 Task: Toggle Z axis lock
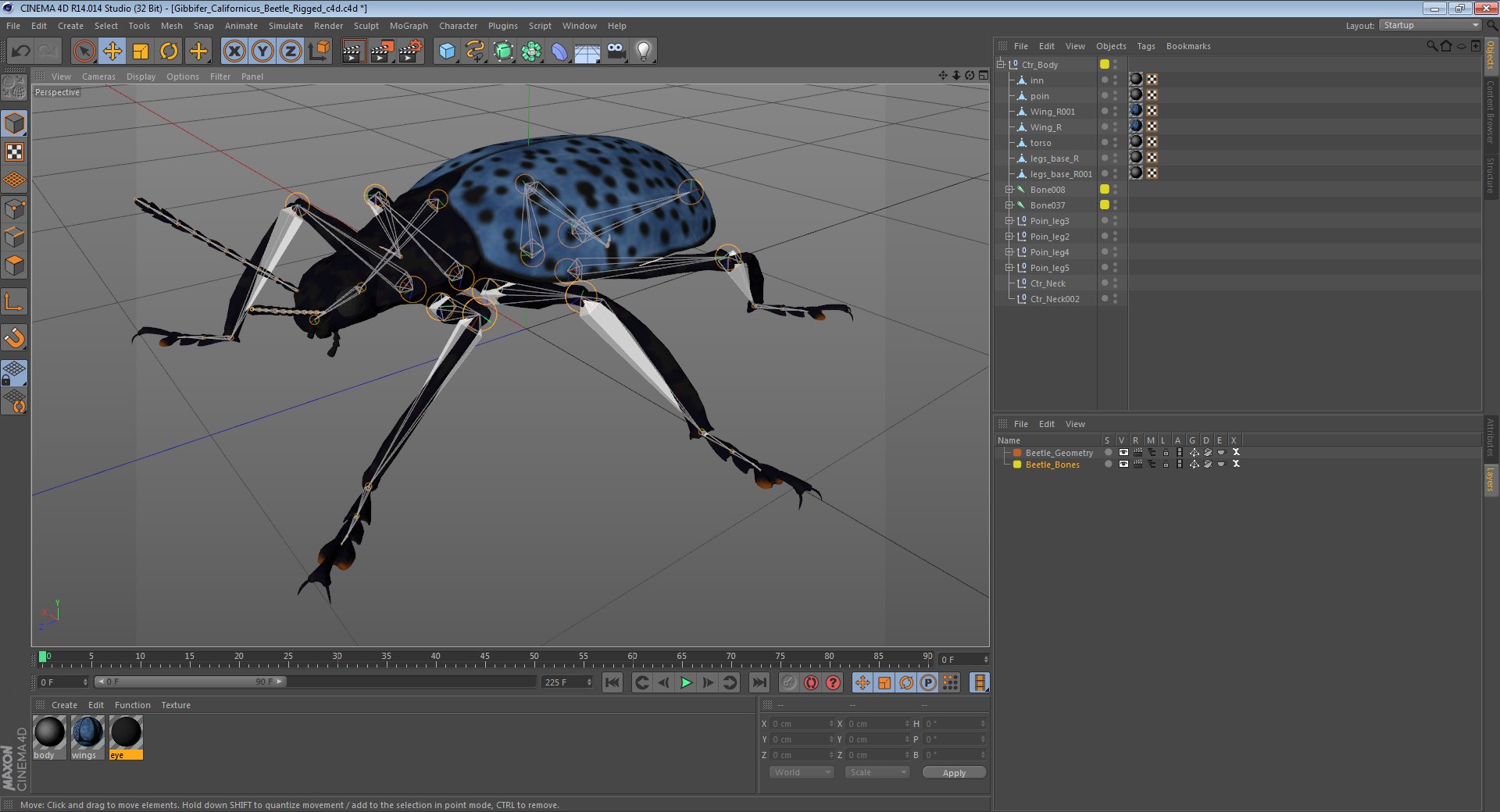tap(291, 52)
